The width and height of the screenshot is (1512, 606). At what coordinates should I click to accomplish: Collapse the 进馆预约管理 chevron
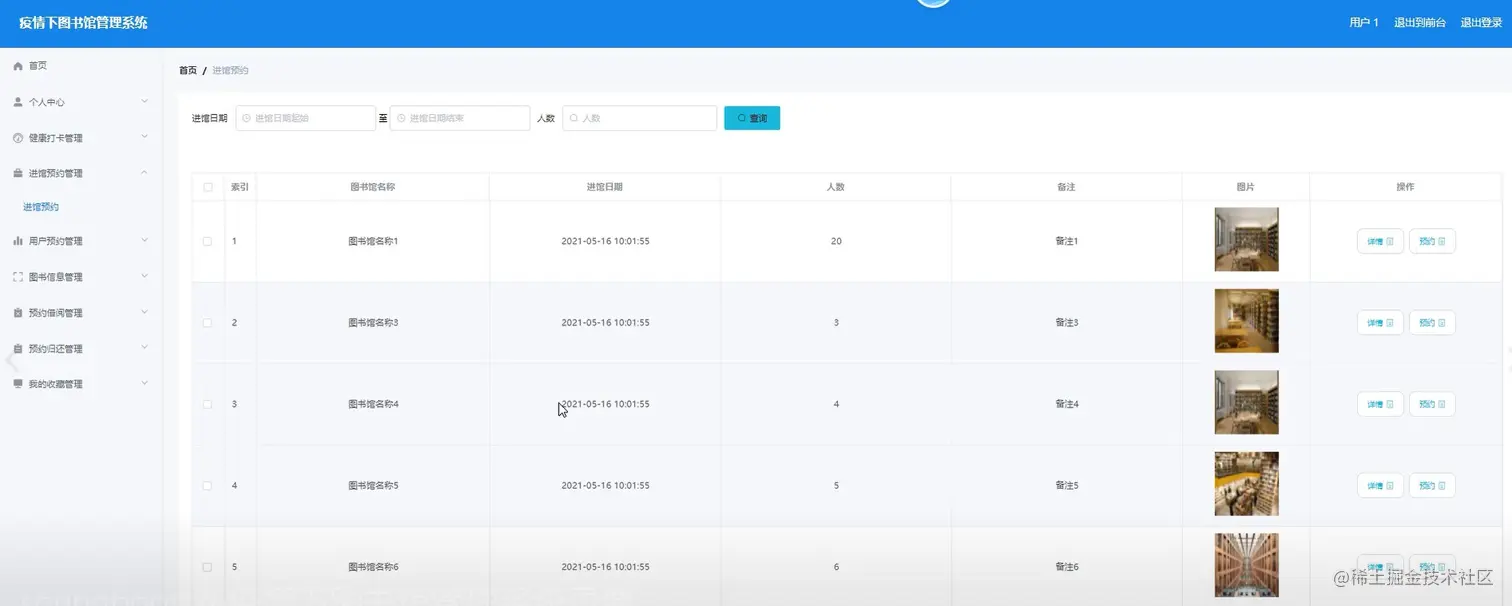144,173
